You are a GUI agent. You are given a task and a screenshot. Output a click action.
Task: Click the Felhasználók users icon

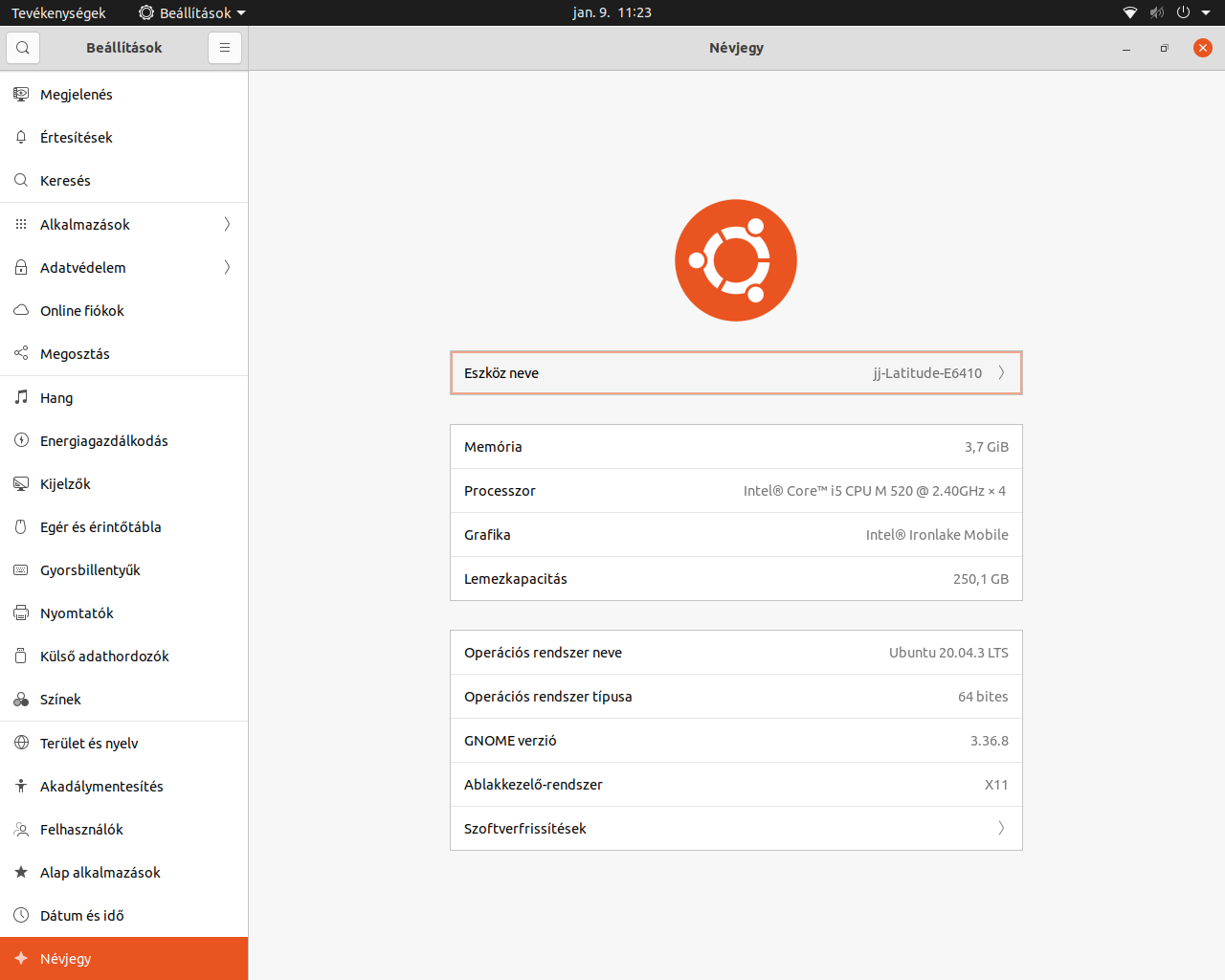click(x=21, y=829)
